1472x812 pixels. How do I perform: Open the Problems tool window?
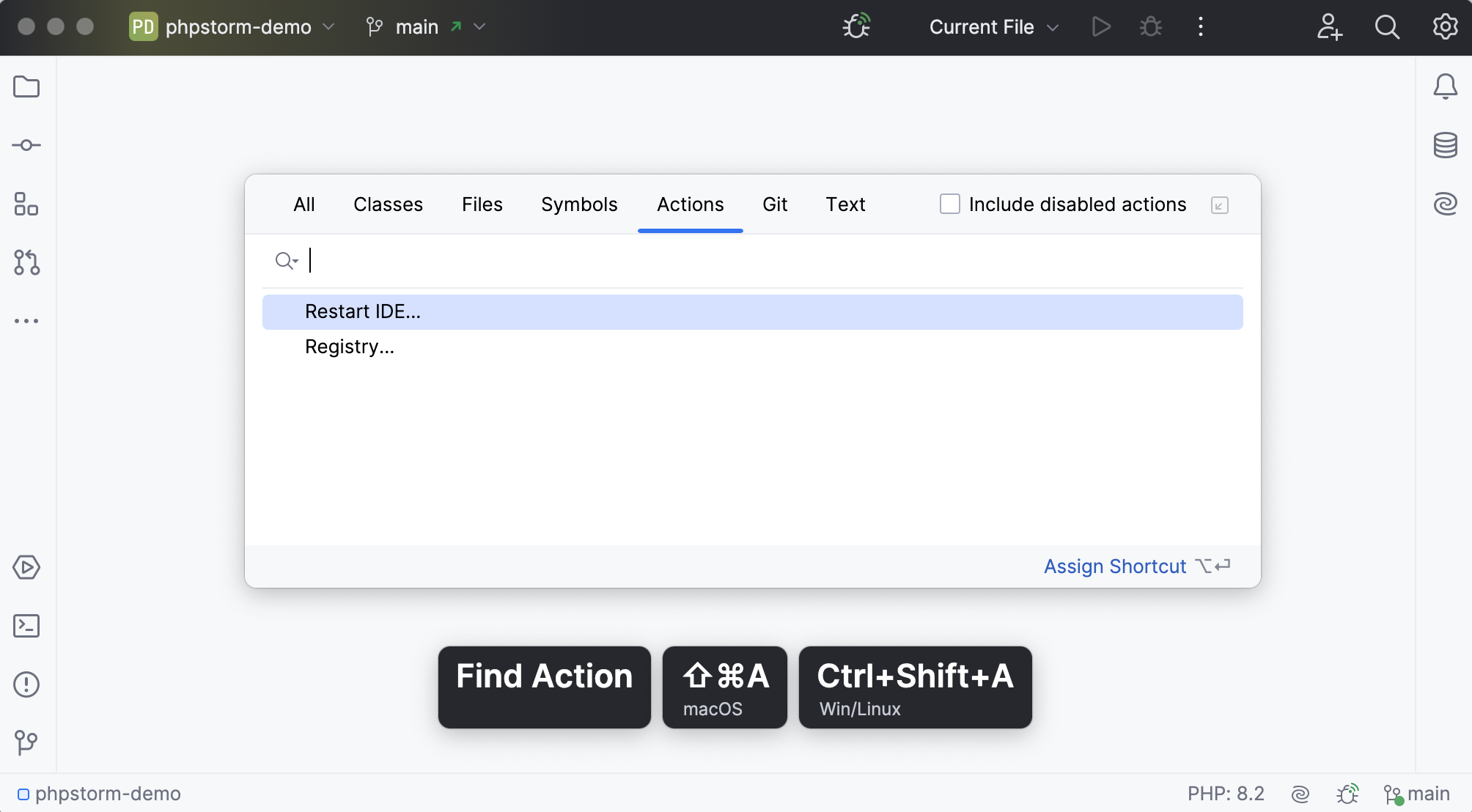tap(26, 684)
